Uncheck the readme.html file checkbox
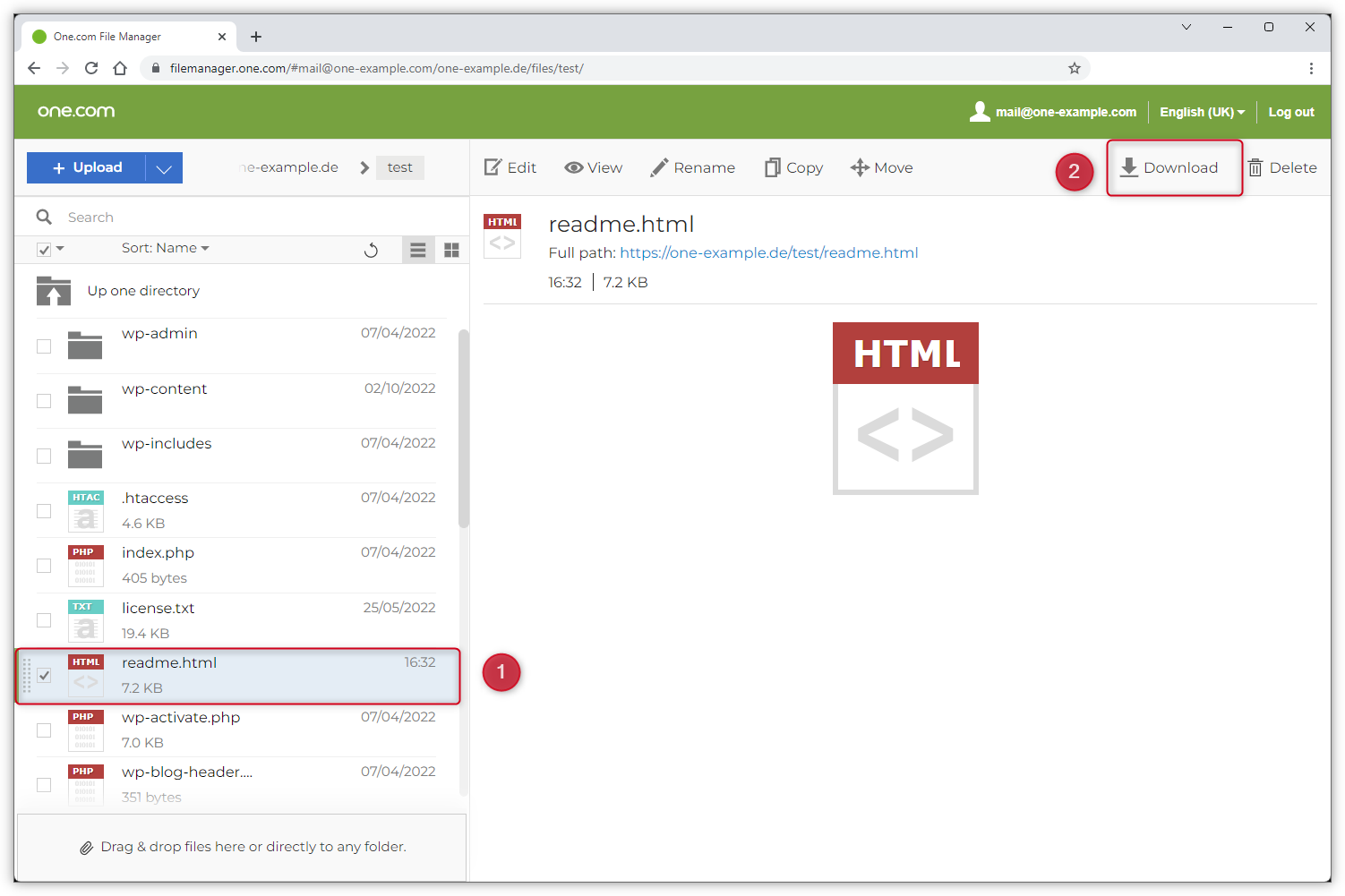Image resolution: width=1345 pixels, height=896 pixels. coord(44,676)
